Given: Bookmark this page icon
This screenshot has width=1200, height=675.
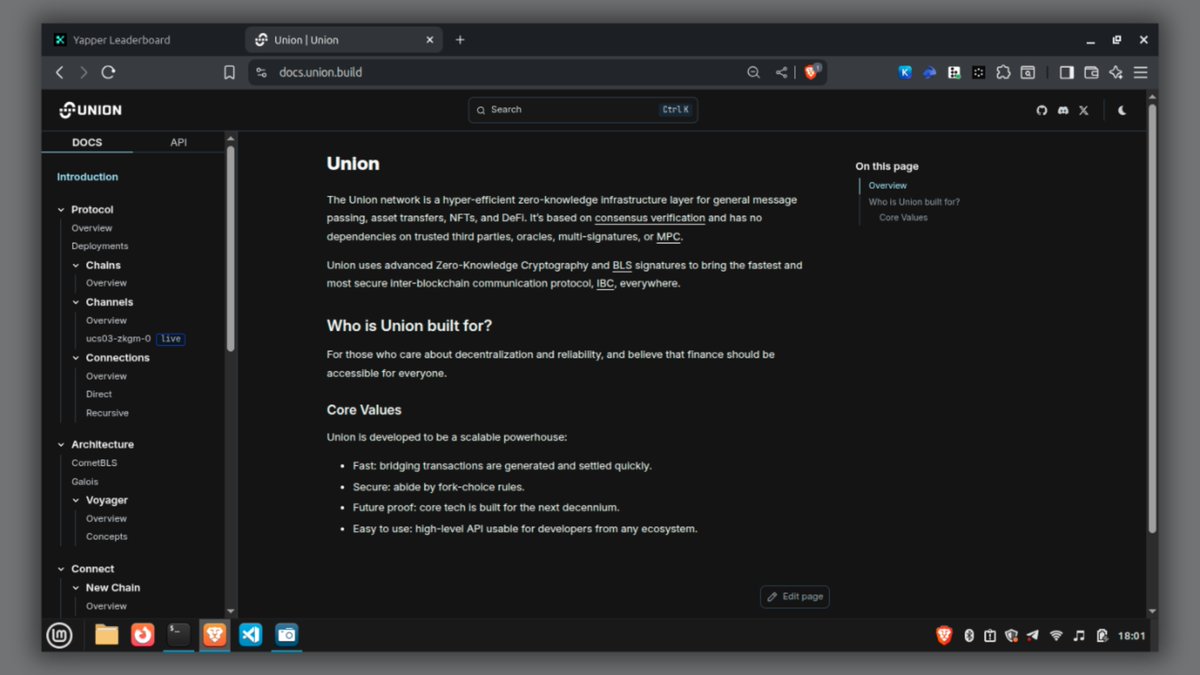Looking at the screenshot, I should [x=229, y=72].
